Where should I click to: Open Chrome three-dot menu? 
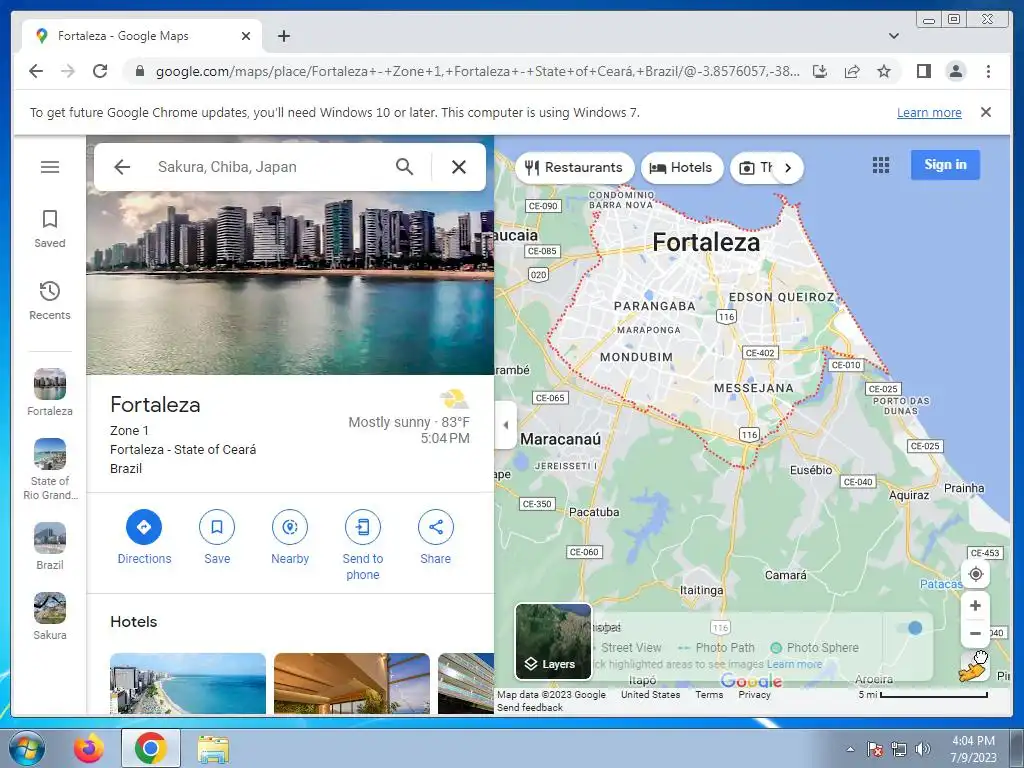988,71
